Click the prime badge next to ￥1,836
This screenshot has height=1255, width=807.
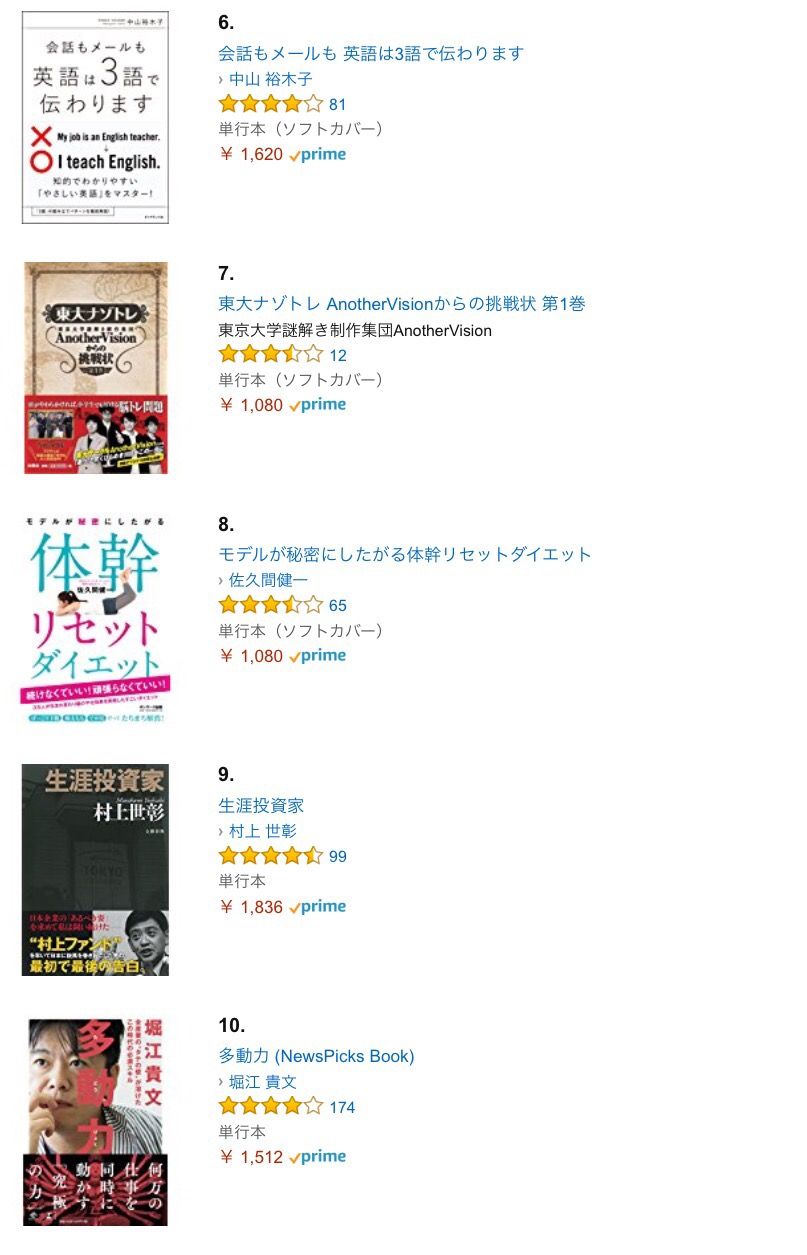click(318, 907)
